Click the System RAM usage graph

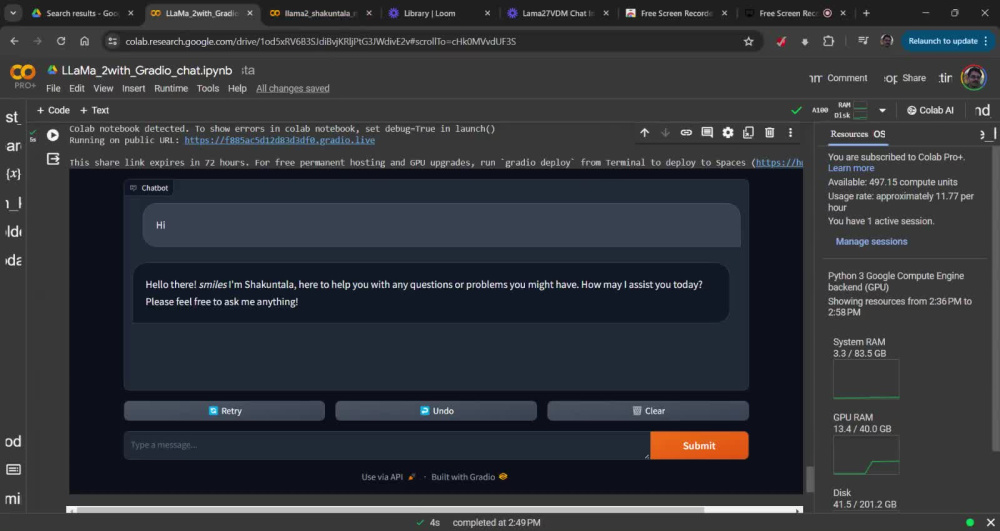pos(866,379)
